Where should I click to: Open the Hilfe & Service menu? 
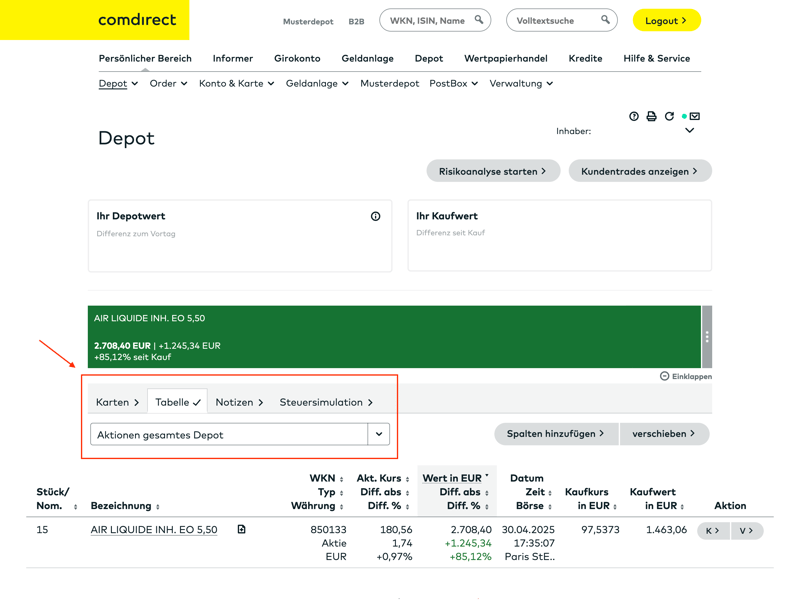pyautogui.click(x=657, y=58)
